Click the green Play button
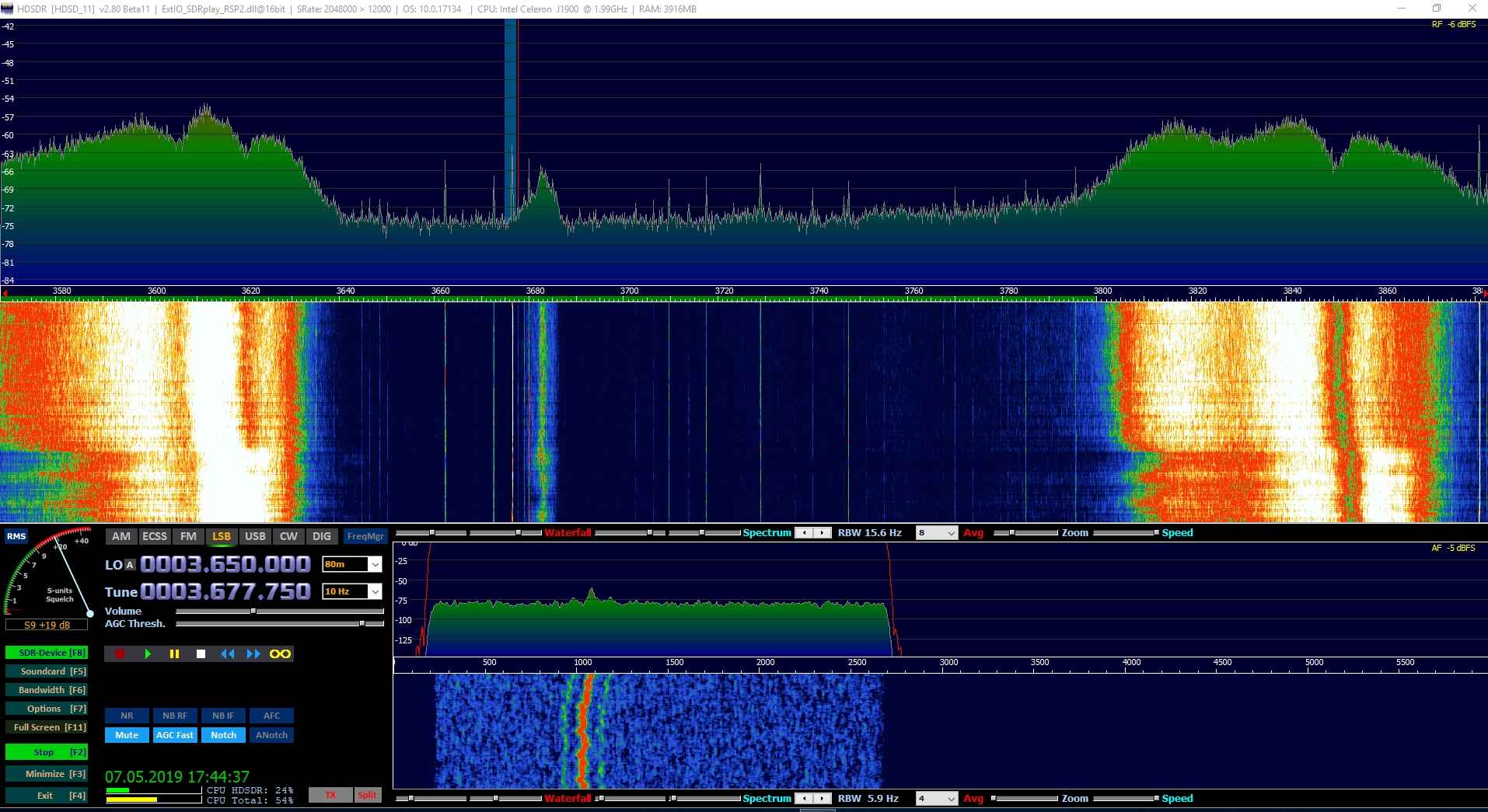This screenshot has height=812, width=1488. [148, 654]
